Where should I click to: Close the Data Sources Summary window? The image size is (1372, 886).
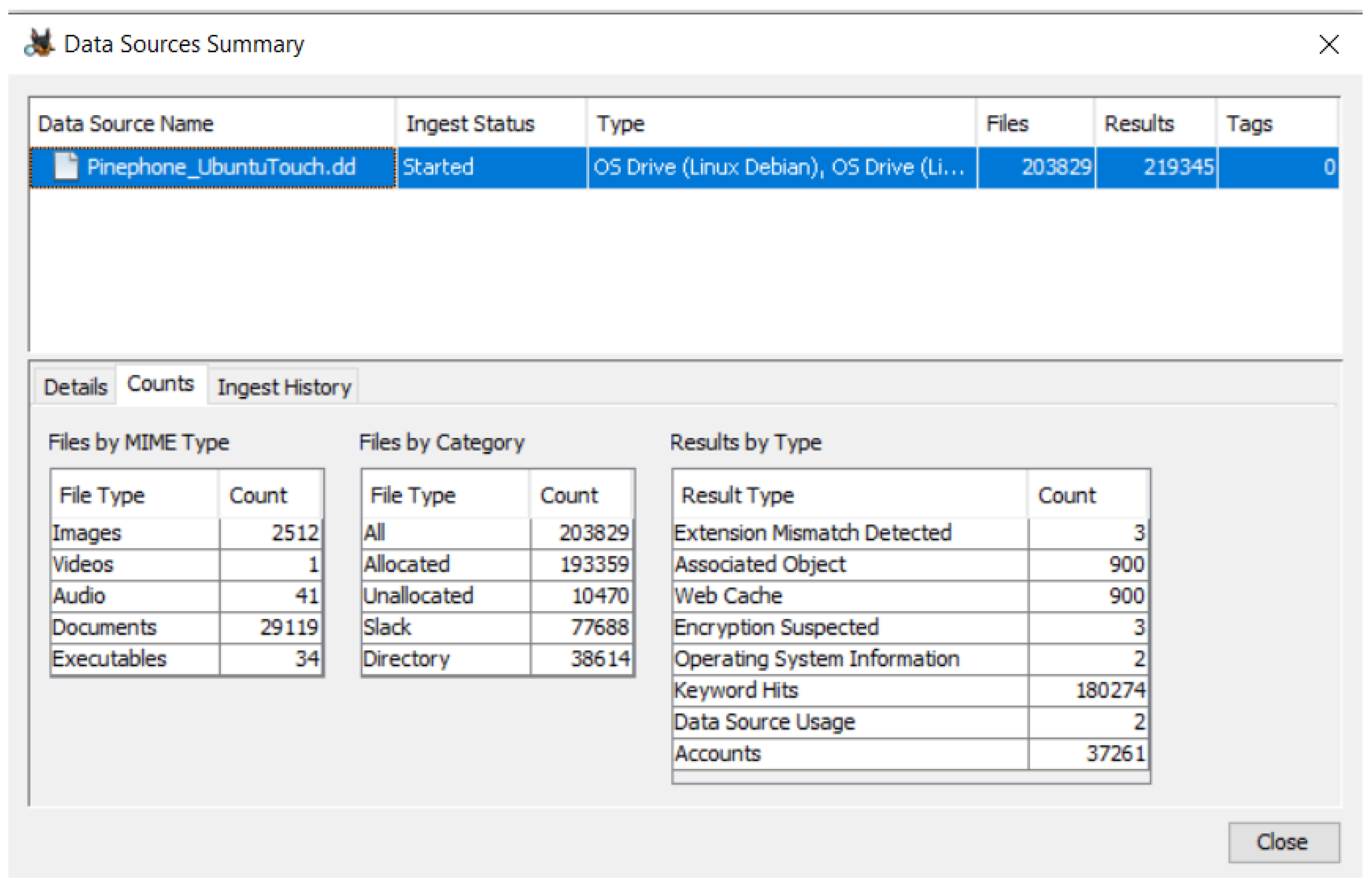1329,44
